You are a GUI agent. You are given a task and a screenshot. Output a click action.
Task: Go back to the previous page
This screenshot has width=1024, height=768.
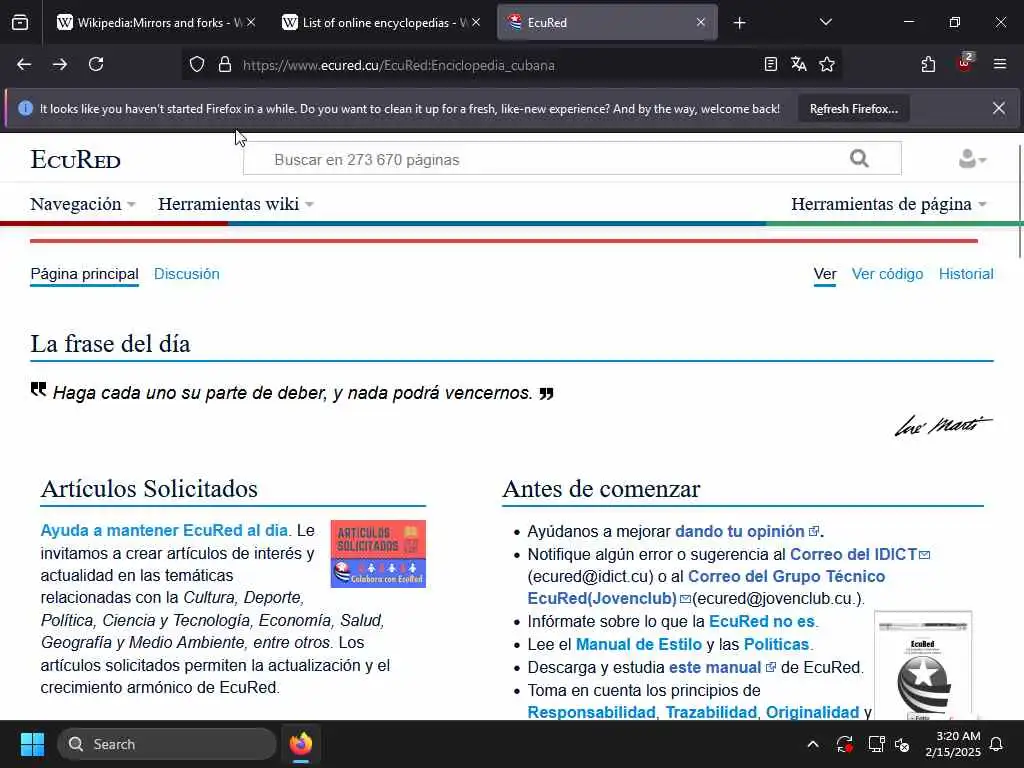click(x=24, y=64)
